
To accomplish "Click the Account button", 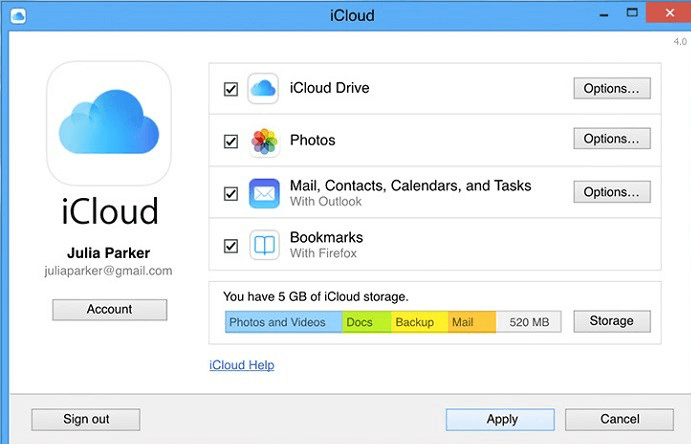I will (x=109, y=309).
